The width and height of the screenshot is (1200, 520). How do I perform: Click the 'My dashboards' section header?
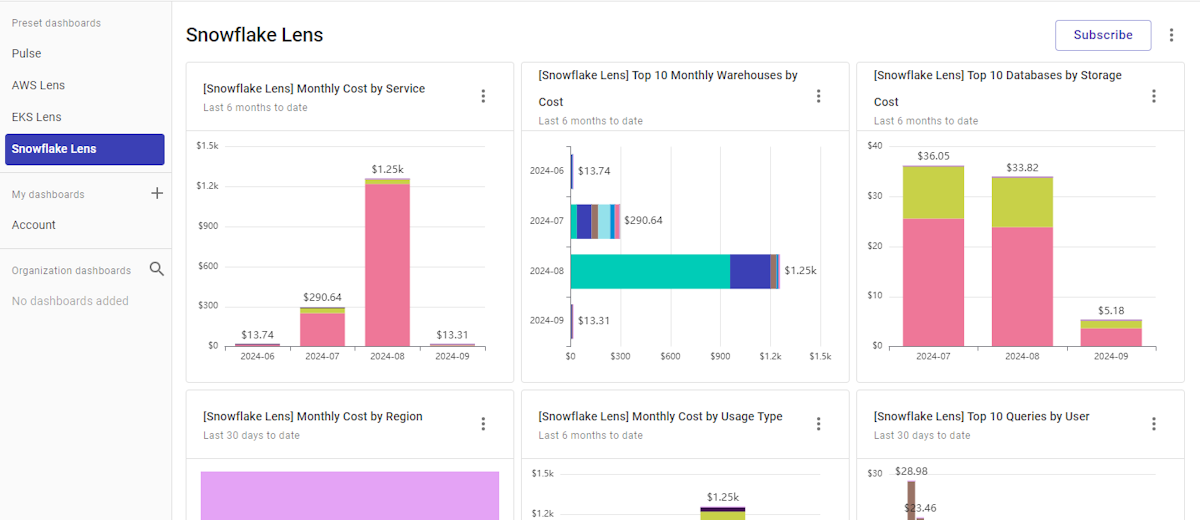(x=48, y=194)
